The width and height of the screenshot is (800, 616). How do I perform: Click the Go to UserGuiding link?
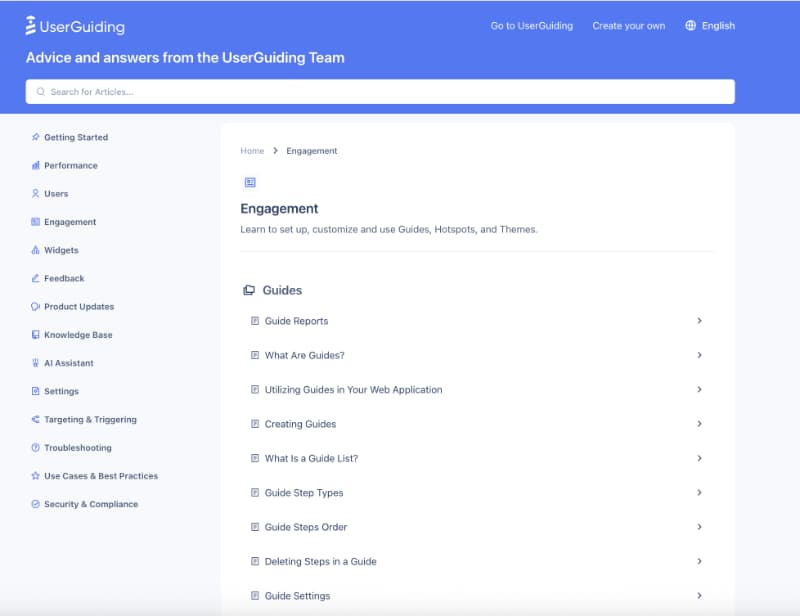click(532, 26)
